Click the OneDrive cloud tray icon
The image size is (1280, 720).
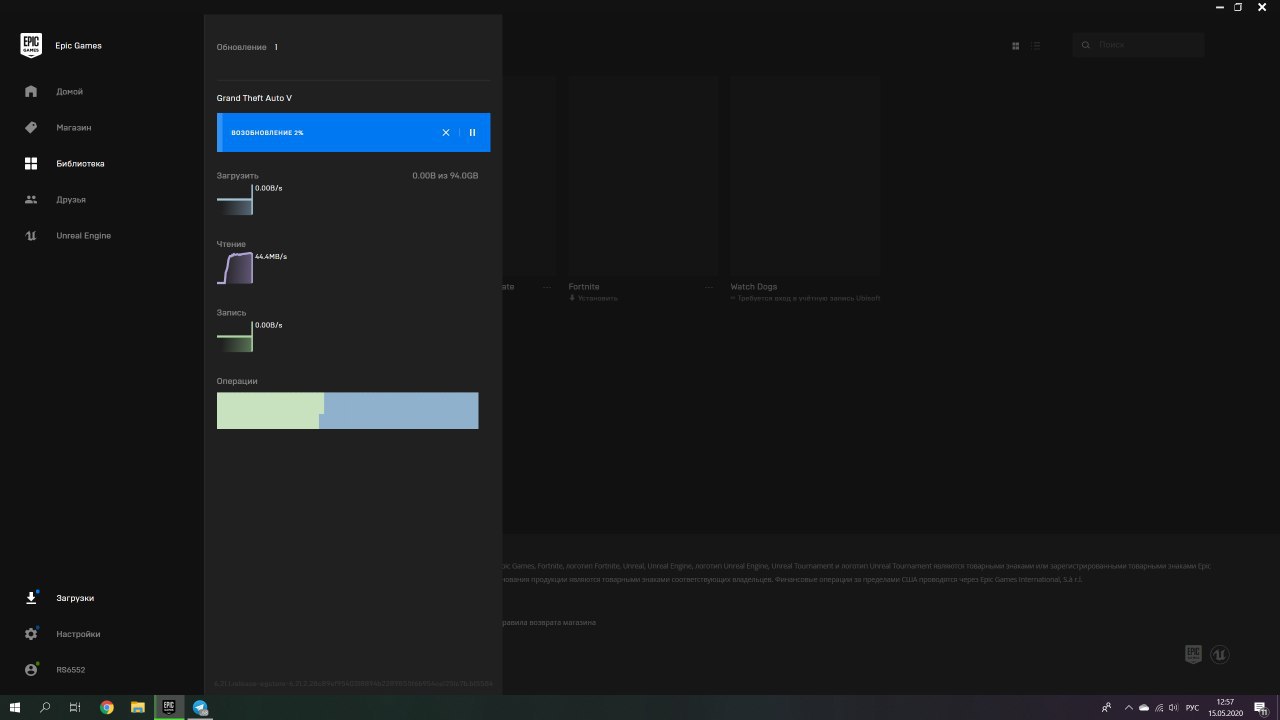pyautogui.click(x=1145, y=707)
